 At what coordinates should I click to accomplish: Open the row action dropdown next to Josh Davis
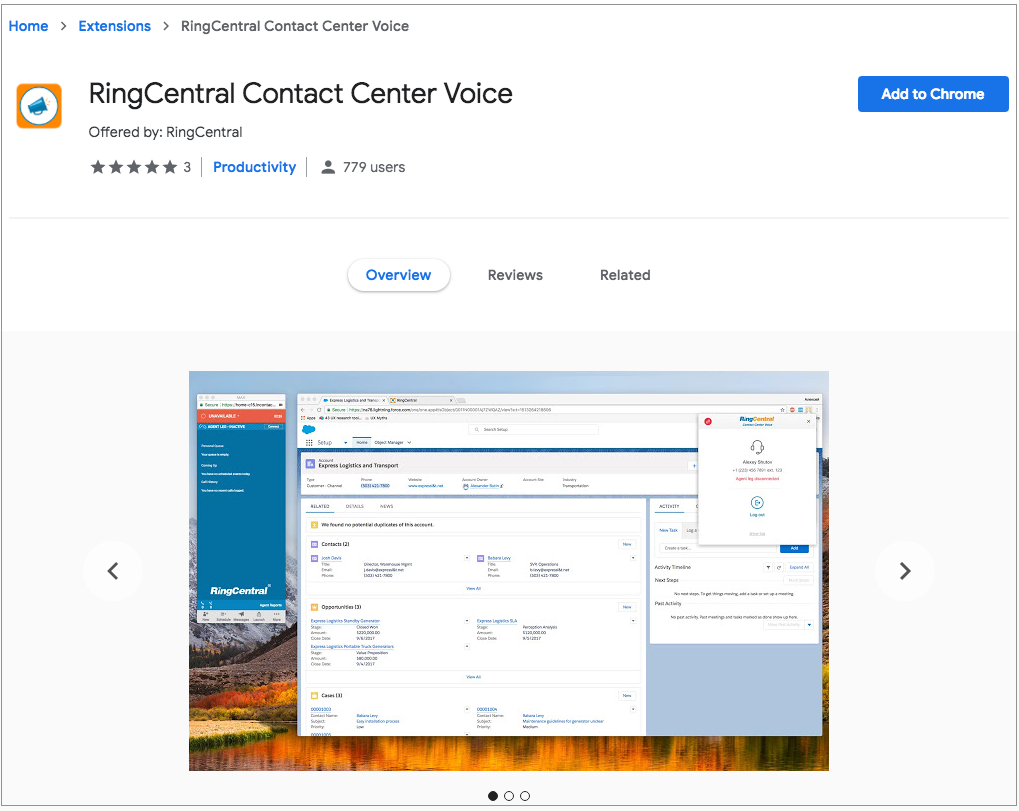(466, 556)
